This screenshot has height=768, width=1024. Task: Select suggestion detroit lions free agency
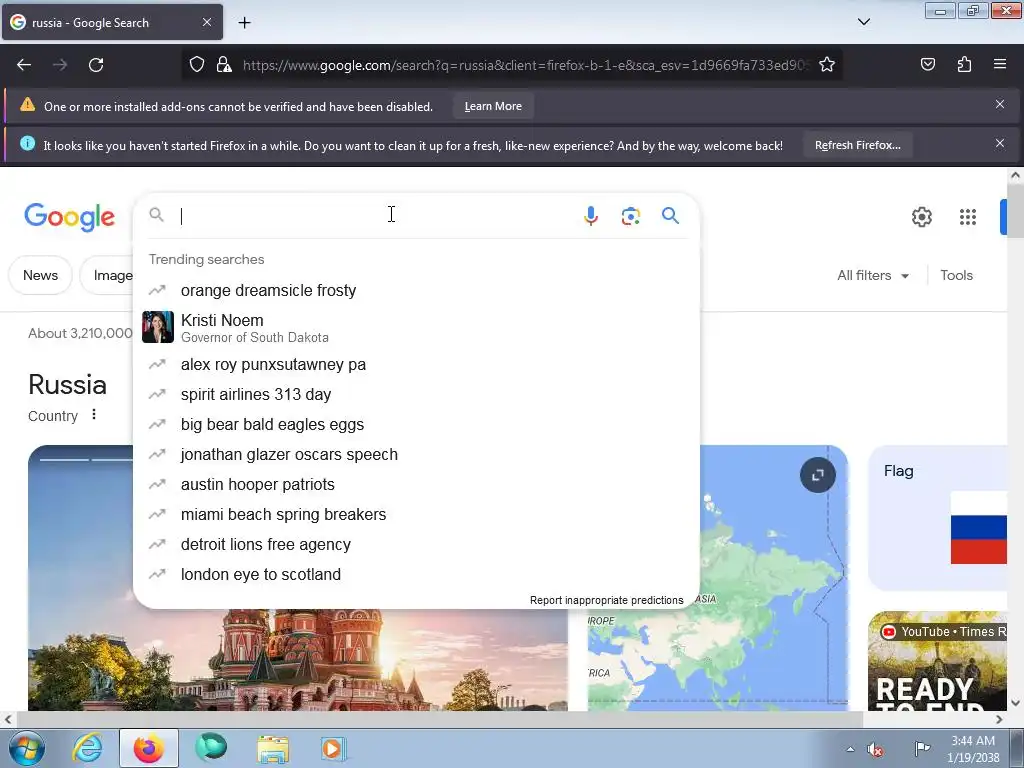[415, 545]
